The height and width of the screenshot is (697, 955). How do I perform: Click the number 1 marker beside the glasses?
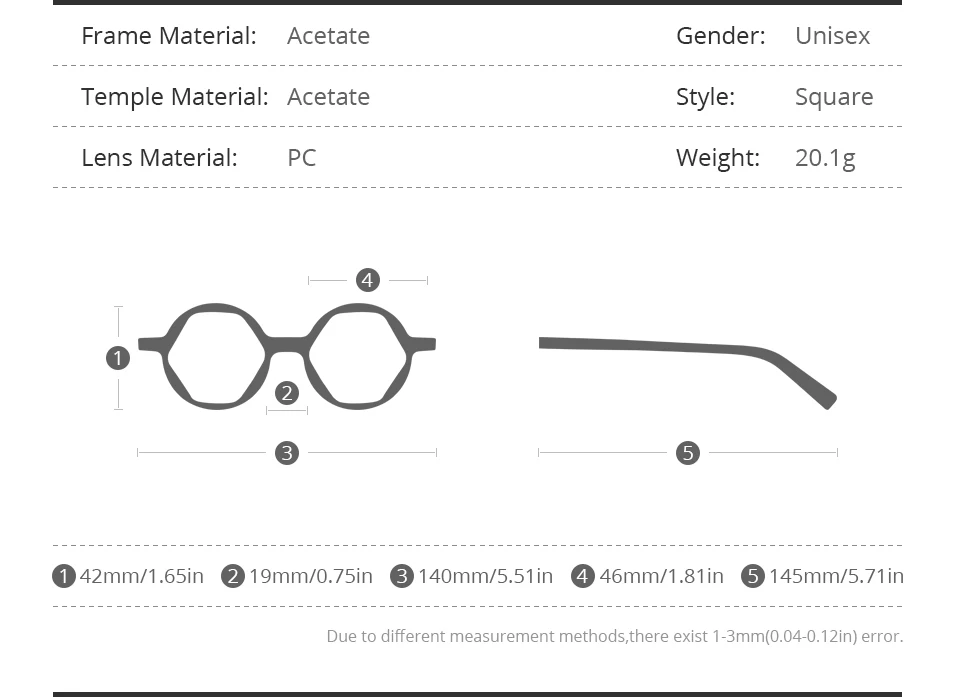[x=118, y=358]
